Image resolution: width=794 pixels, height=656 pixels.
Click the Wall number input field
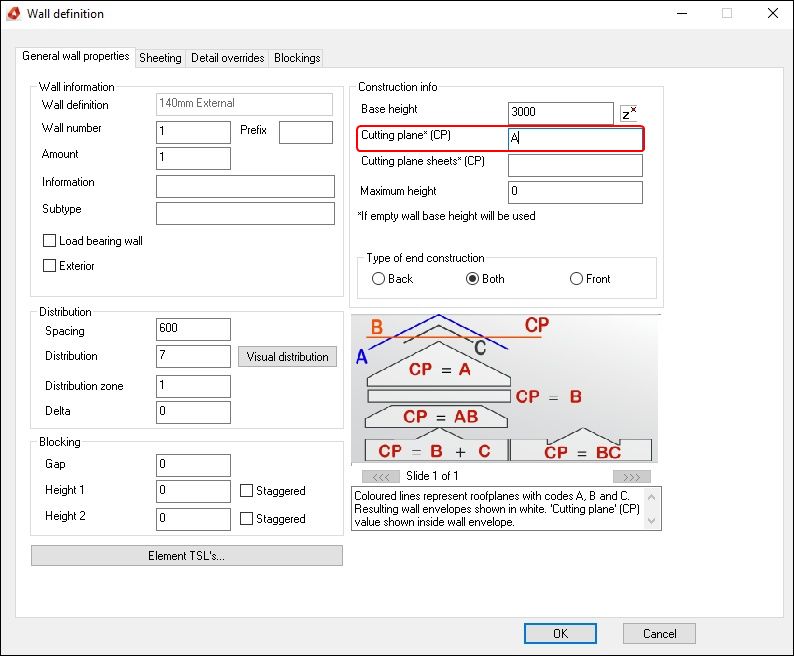click(x=193, y=132)
